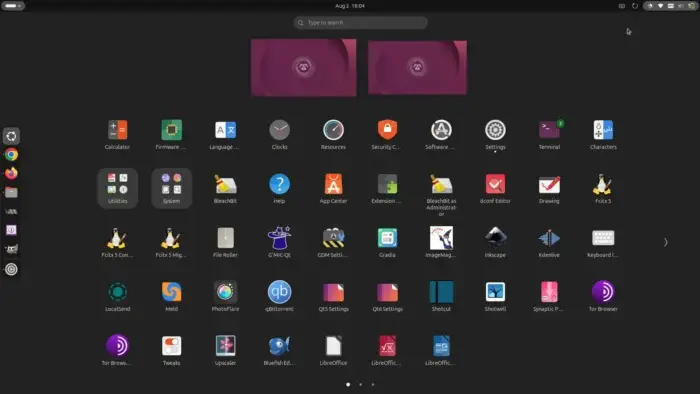Open Files manager from the dock
This screenshot has height=394, width=700.
[11, 192]
